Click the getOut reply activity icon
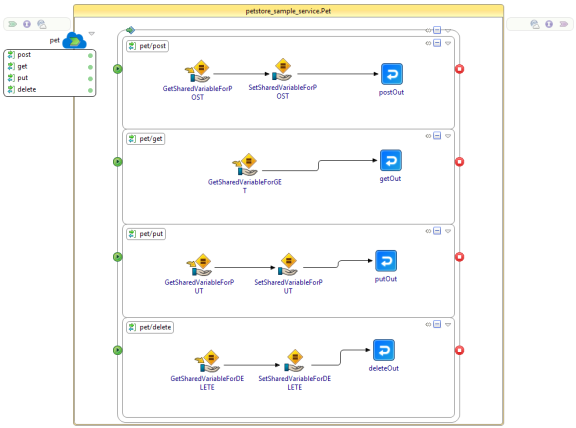 tap(391, 160)
